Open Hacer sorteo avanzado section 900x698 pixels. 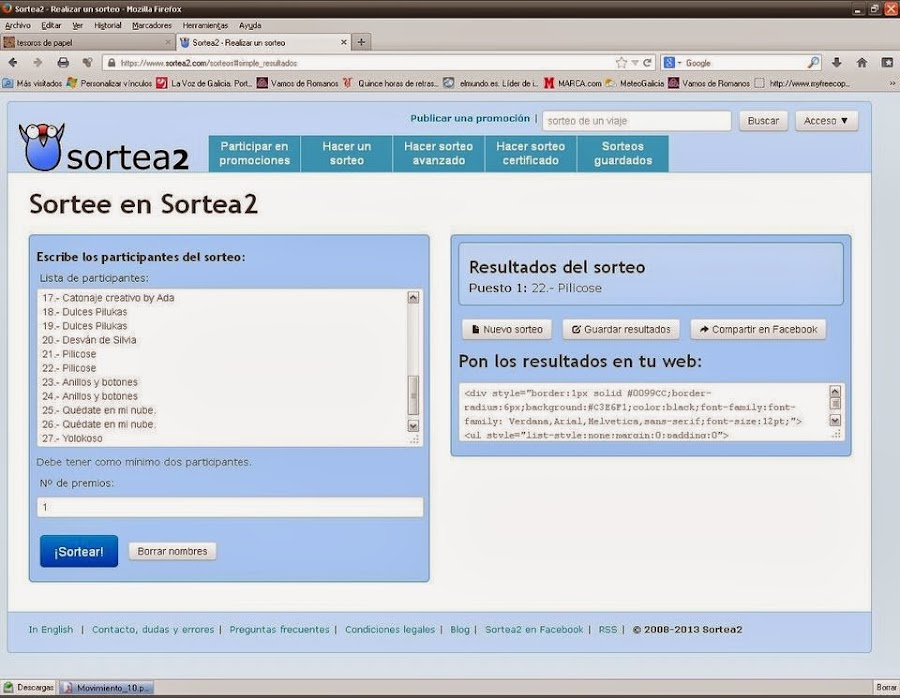[439, 154]
